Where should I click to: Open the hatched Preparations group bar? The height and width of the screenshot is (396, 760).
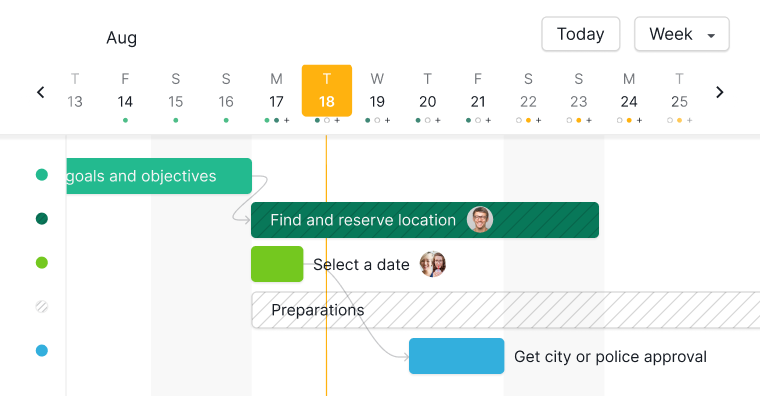click(506, 310)
